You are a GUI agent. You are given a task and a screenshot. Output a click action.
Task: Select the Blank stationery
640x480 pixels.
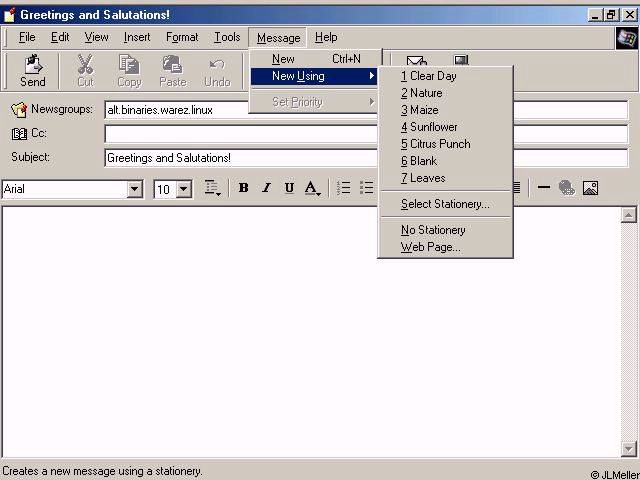point(445,161)
